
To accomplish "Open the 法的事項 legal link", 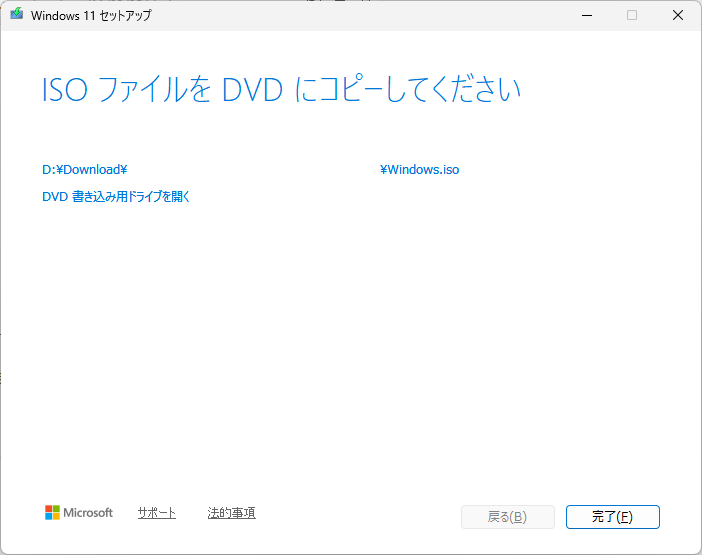I will 231,513.
